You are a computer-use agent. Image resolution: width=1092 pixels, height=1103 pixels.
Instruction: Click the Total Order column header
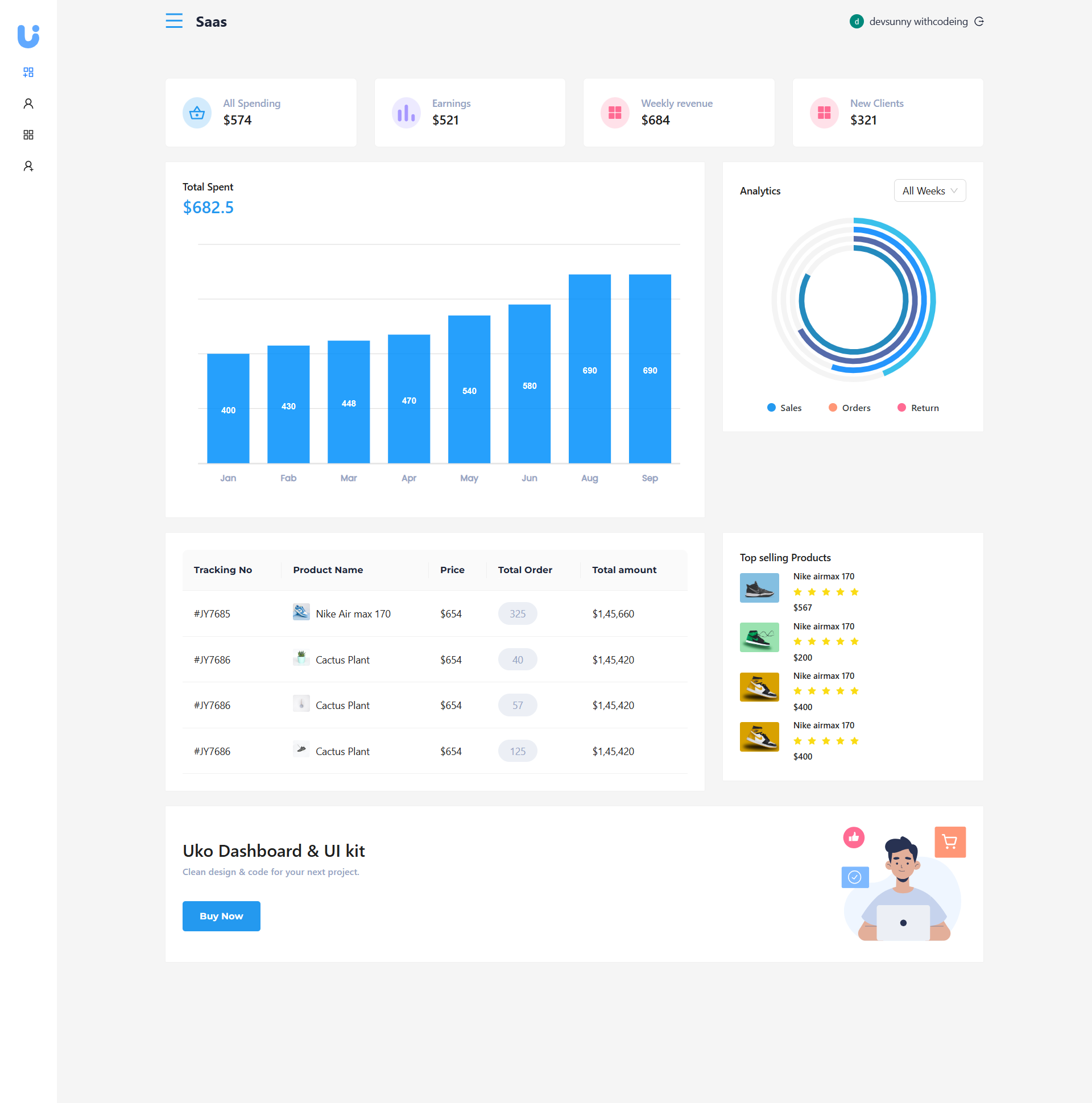[524, 570]
